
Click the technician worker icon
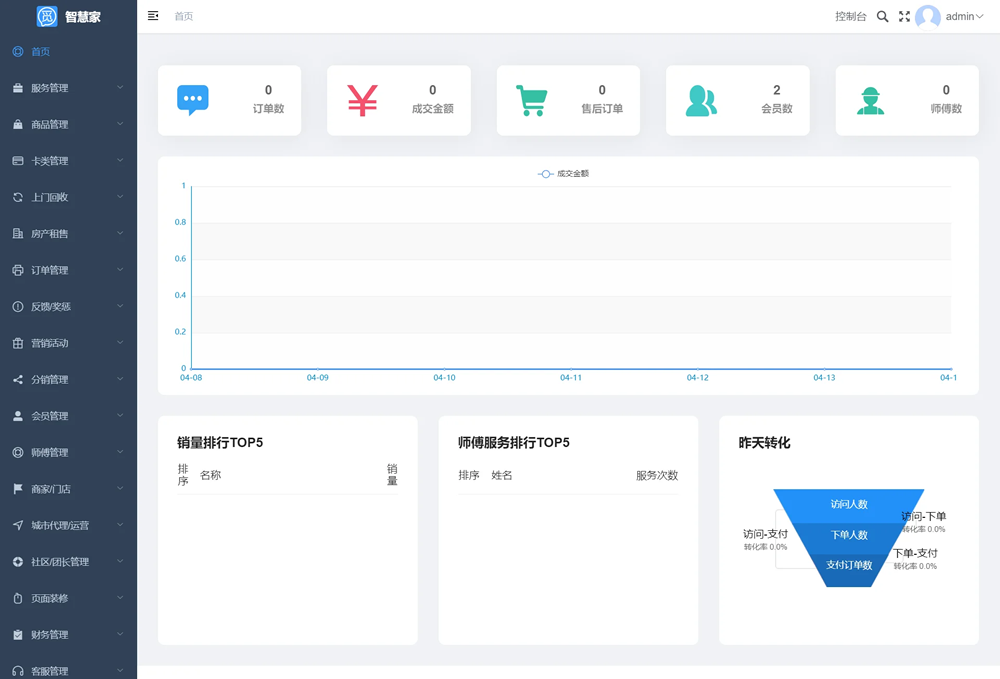point(870,100)
